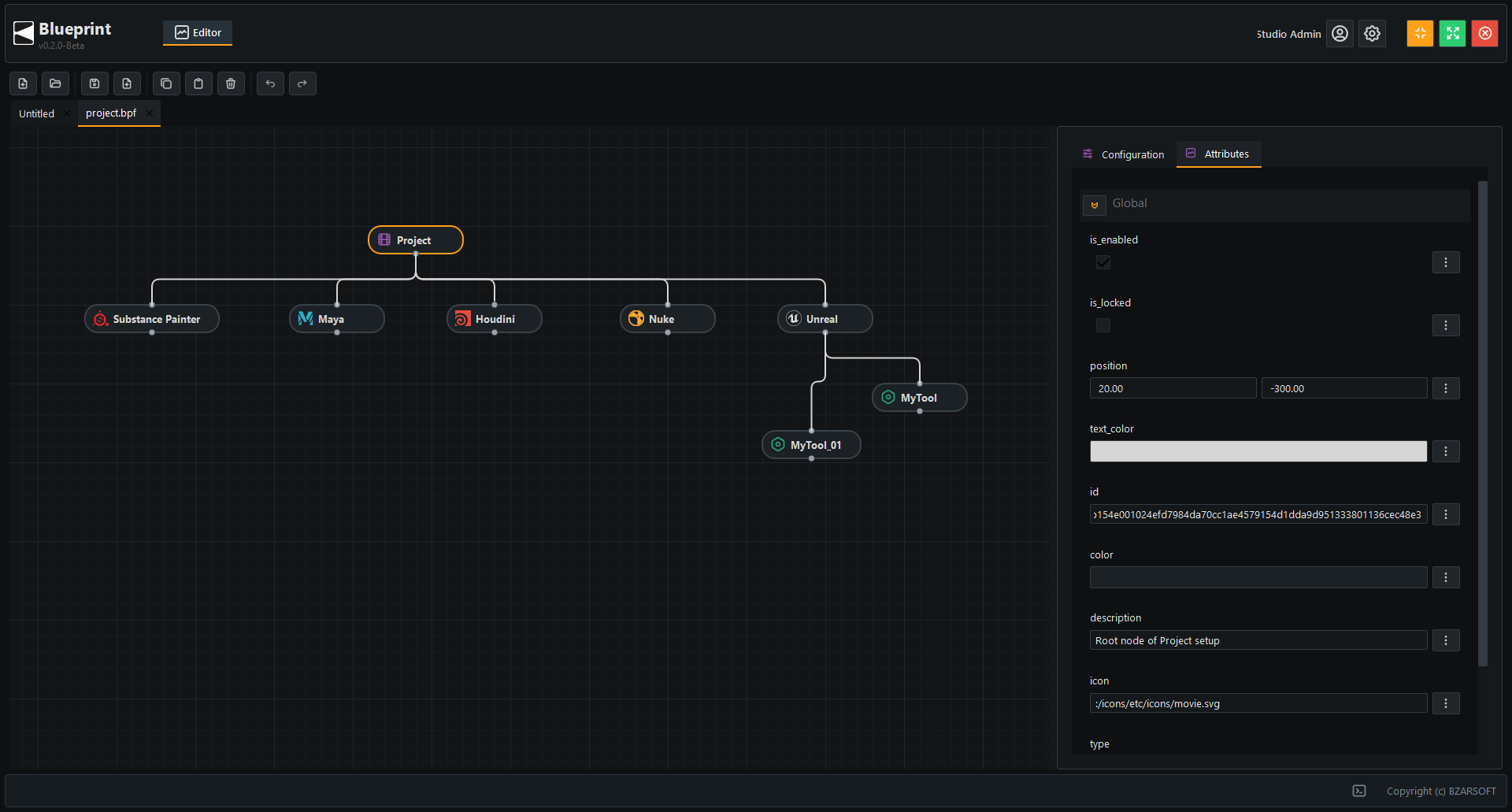Open options menu for is_locked
Screen dimensions: 1512x812
pos(1446,325)
